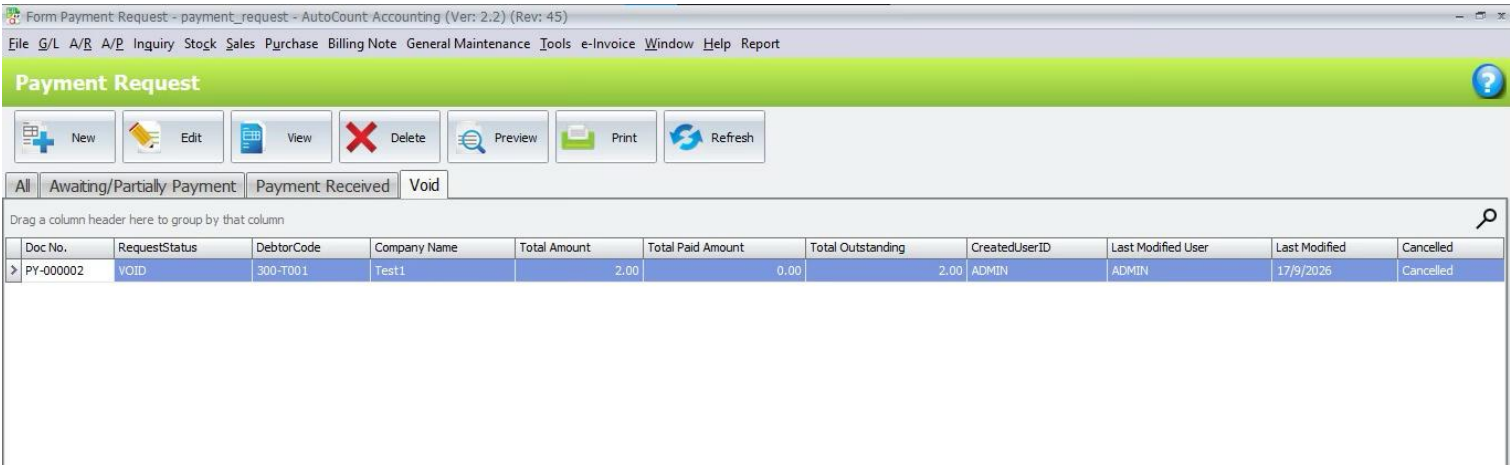The width and height of the screenshot is (1510, 468).
Task: Switch to the Payment Received tab
Action: coord(320,186)
